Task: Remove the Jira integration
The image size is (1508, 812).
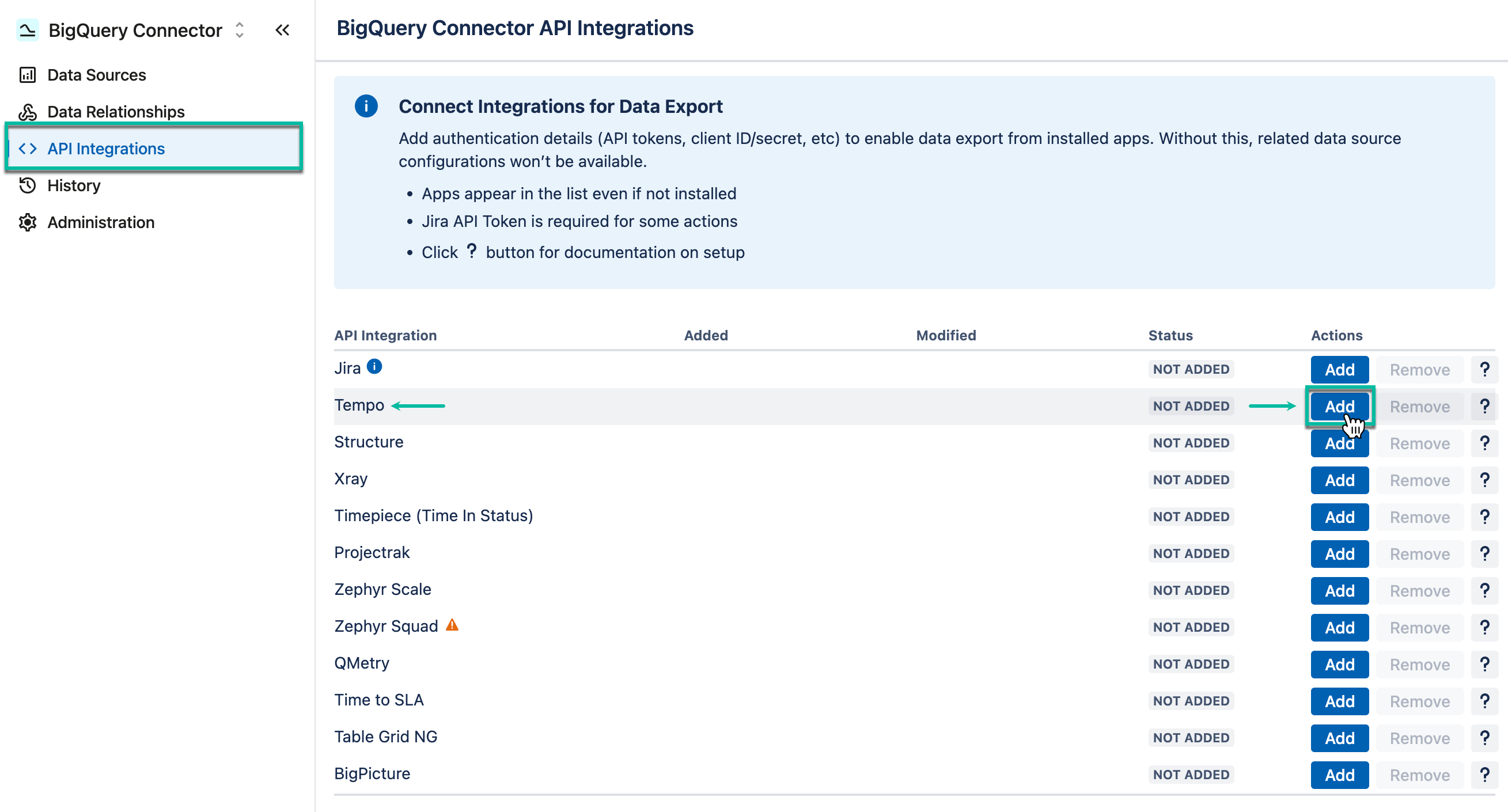Action: pos(1420,369)
